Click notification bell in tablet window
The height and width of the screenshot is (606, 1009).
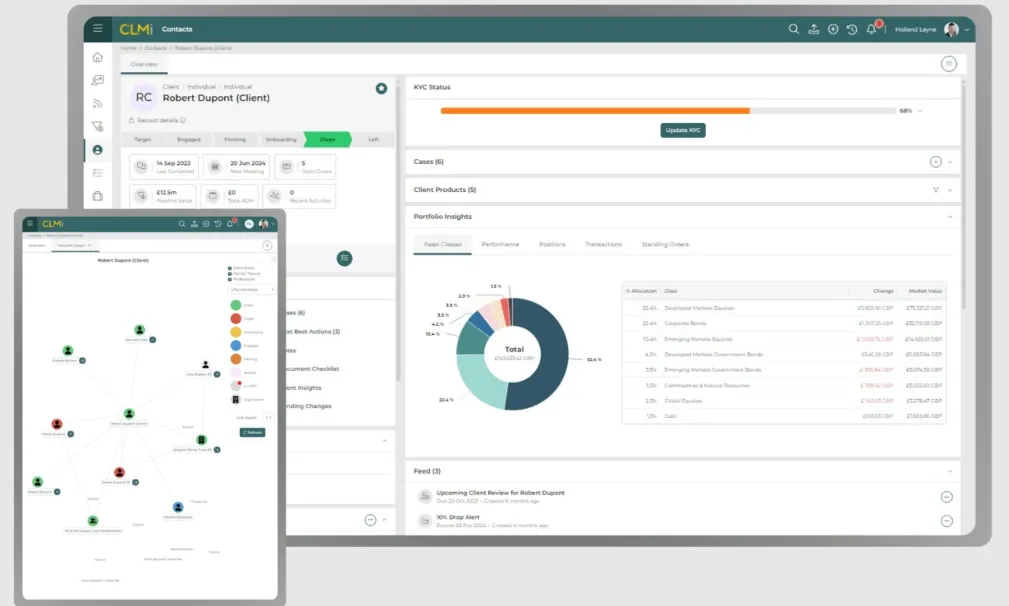point(230,224)
